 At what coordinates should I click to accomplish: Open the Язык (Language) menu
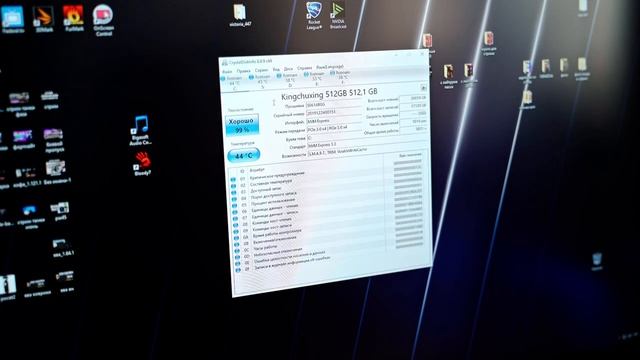click(x=330, y=67)
